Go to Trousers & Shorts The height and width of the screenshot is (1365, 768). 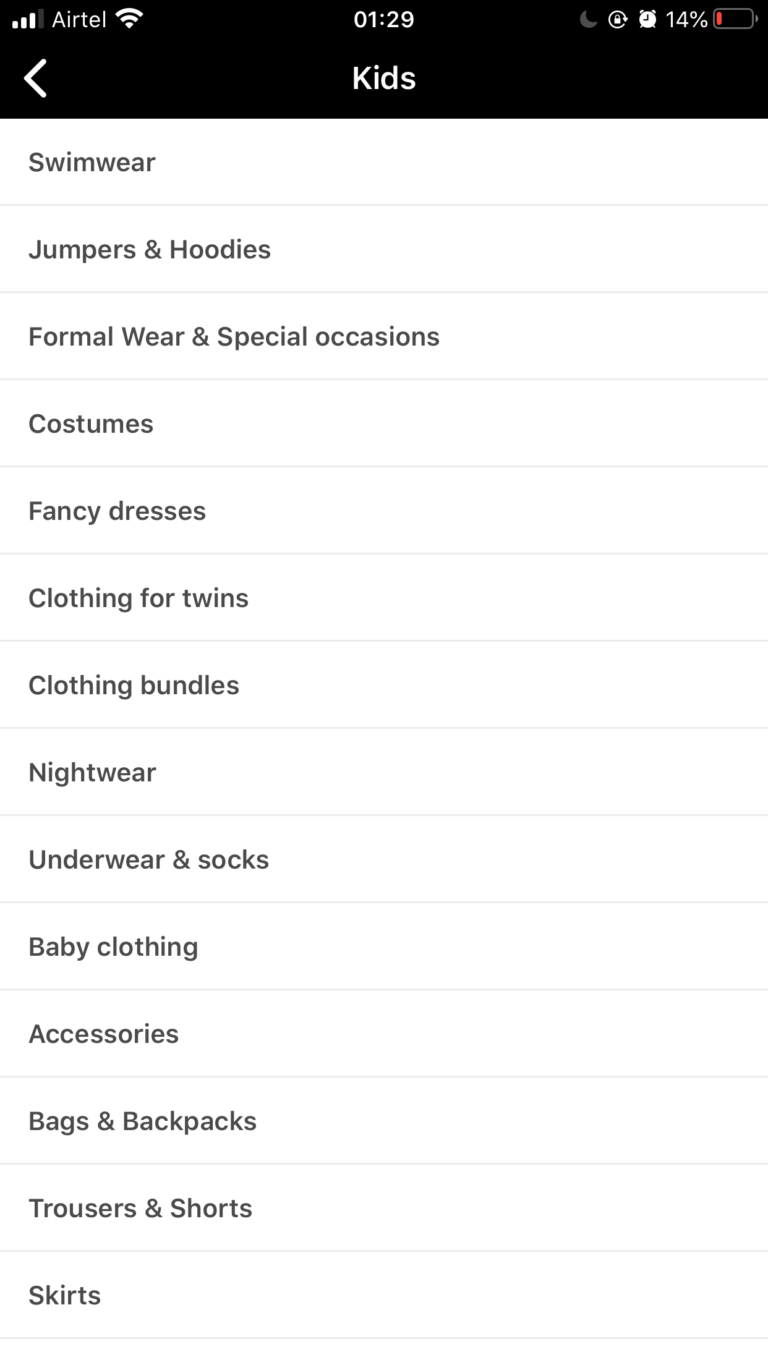(x=140, y=1207)
